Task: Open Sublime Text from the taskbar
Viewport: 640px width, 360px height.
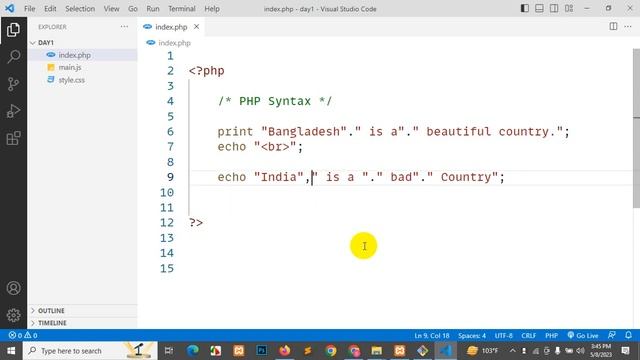Action: [308, 351]
